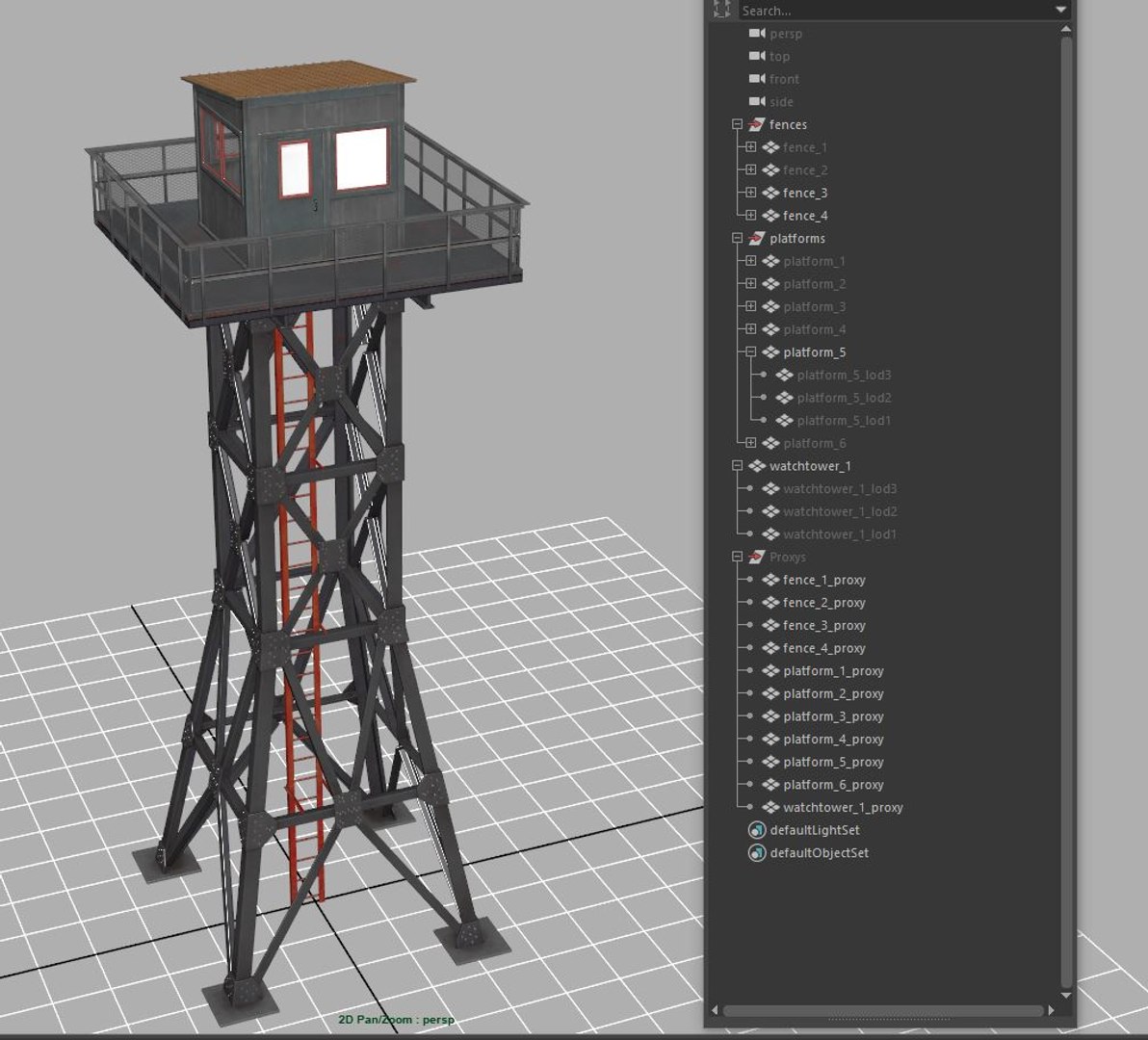The image size is (1148, 1040).
Task: Click the outliner horizontal scrollbar thumb
Action: point(883,1011)
